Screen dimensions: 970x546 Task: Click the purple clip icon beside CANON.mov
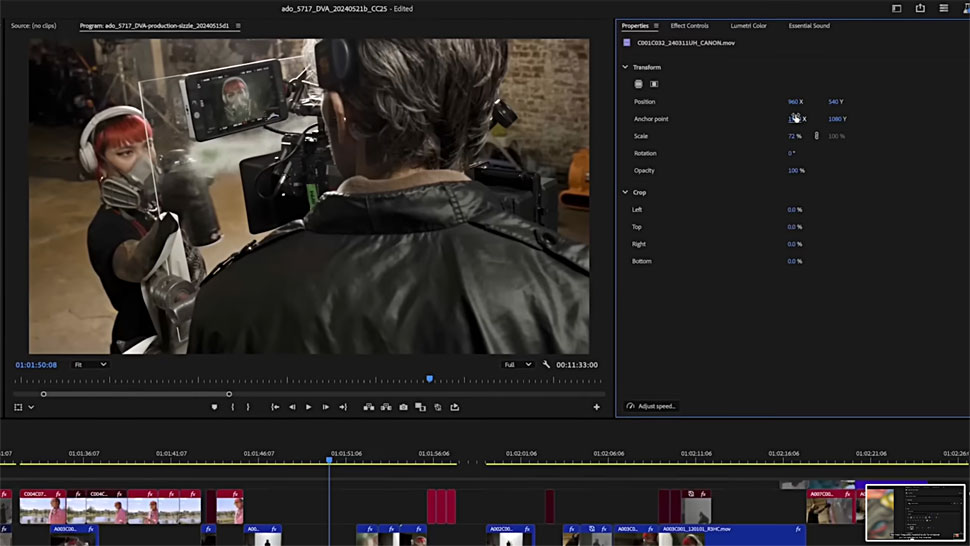(627, 43)
